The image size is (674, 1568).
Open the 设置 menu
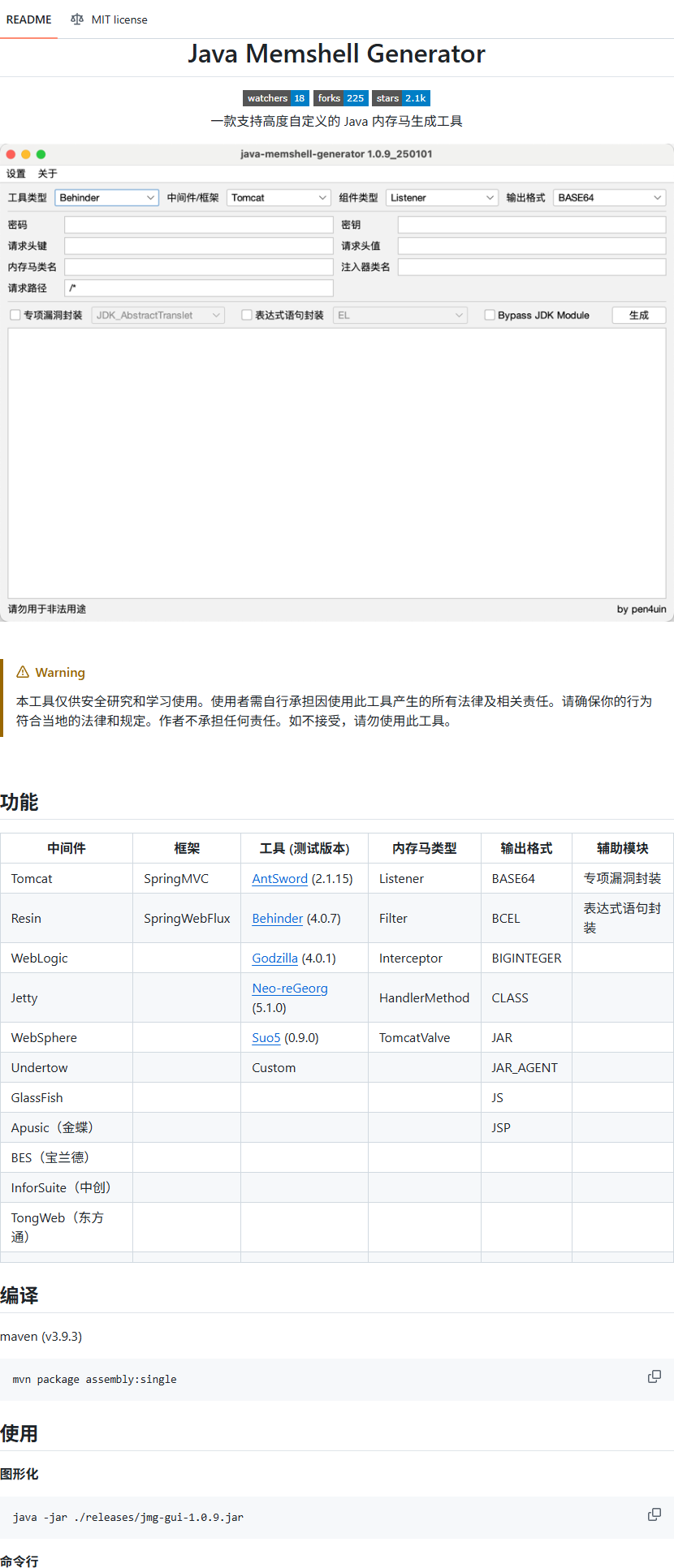click(x=16, y=174)
